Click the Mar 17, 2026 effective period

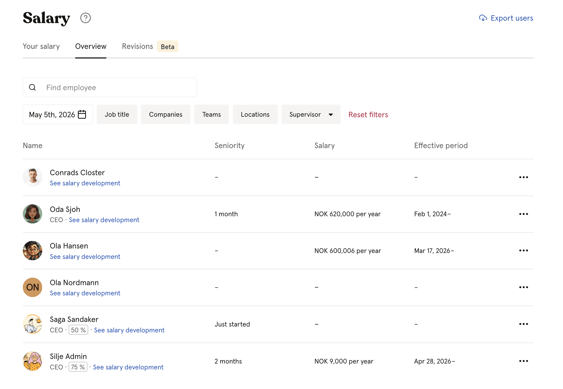coord(434,251)
